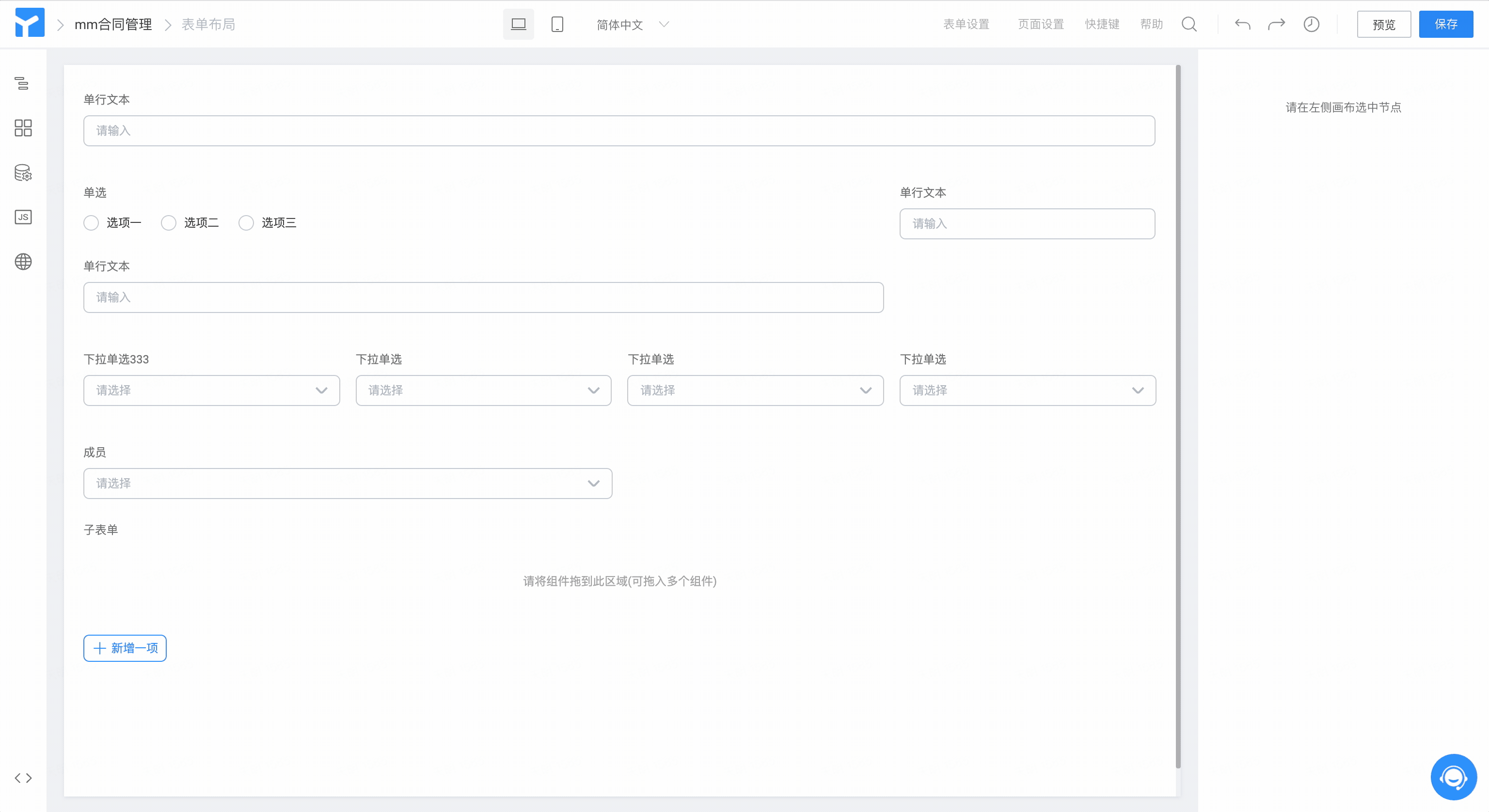This screenshot has height=812, width=1489.
Task: Select the 单选 field label
Action: tap(95, 192)
